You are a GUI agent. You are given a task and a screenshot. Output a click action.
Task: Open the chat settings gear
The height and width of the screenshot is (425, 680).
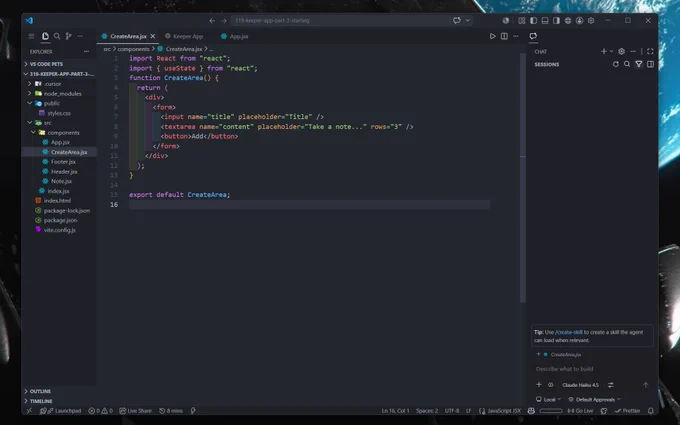point(621,51)
